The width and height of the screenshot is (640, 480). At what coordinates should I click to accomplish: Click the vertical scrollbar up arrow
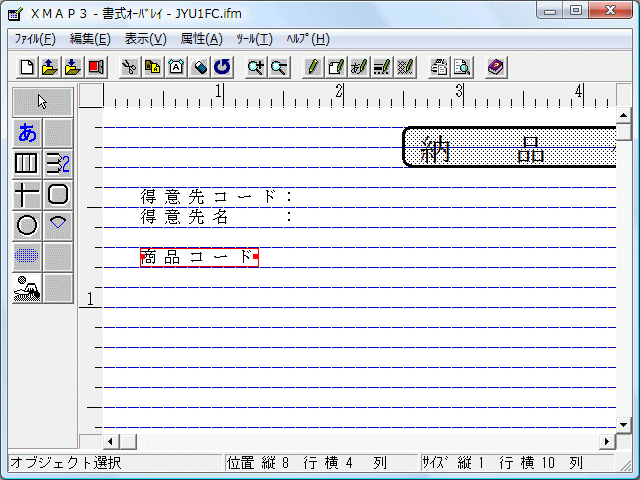point(623,116)
